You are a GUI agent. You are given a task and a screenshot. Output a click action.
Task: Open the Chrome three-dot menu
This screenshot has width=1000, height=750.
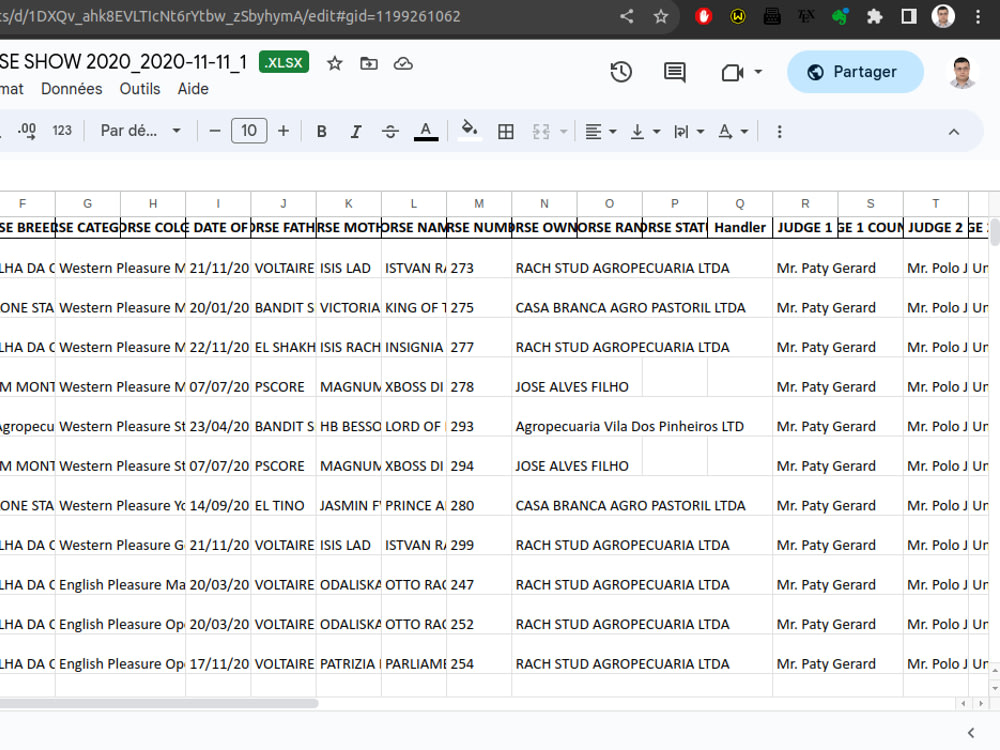coord(978,16)
